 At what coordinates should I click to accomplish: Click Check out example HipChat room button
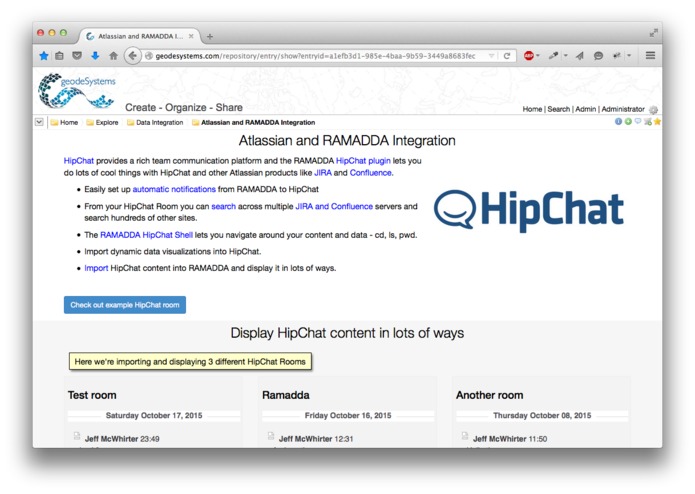125,305
